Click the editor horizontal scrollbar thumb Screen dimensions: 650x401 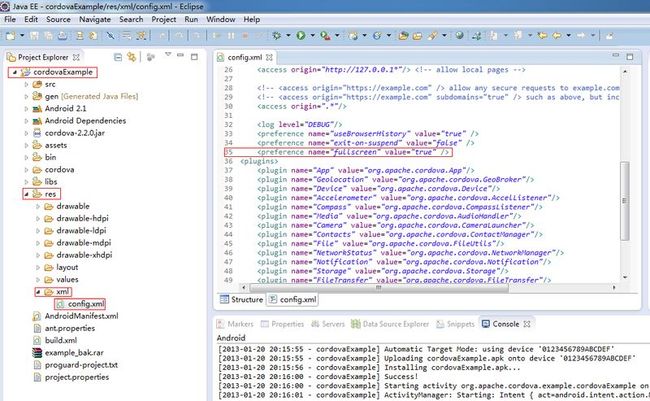(379, 287)
